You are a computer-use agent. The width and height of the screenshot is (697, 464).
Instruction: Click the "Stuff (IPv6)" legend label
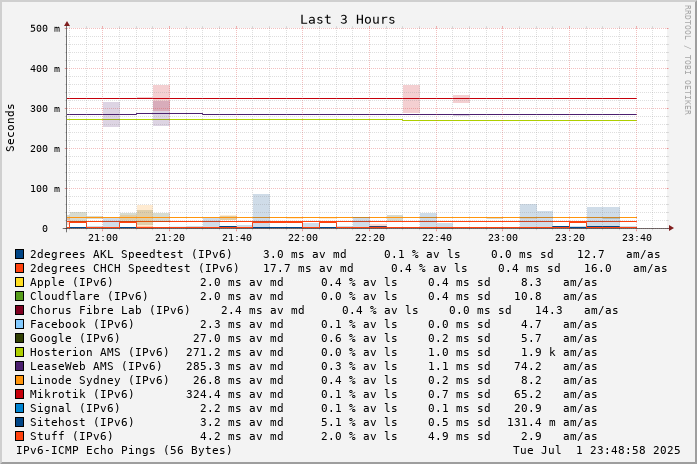point(71,436)
